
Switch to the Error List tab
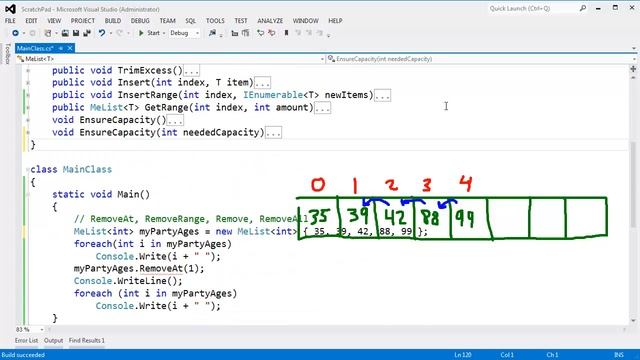[x=27, y=340]
